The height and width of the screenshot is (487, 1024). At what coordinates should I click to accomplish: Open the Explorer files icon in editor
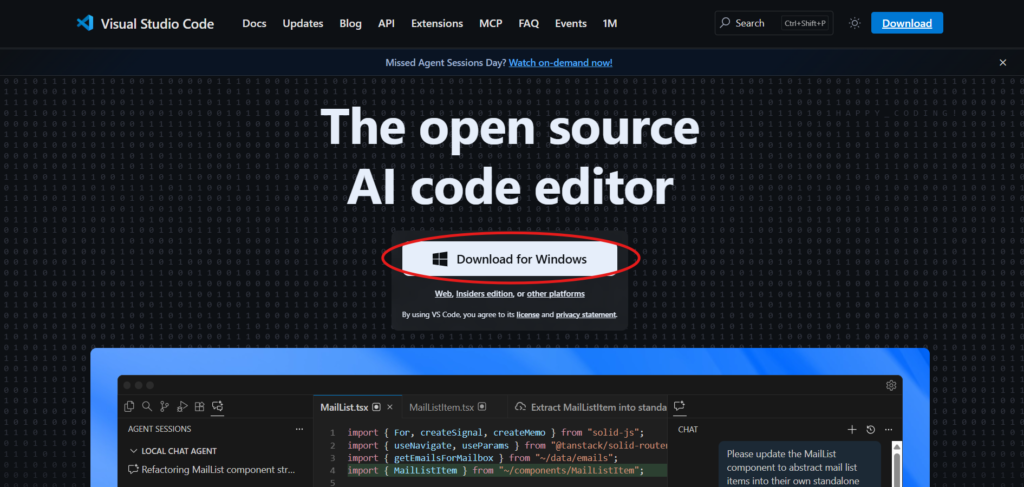[x=129, y=407]
